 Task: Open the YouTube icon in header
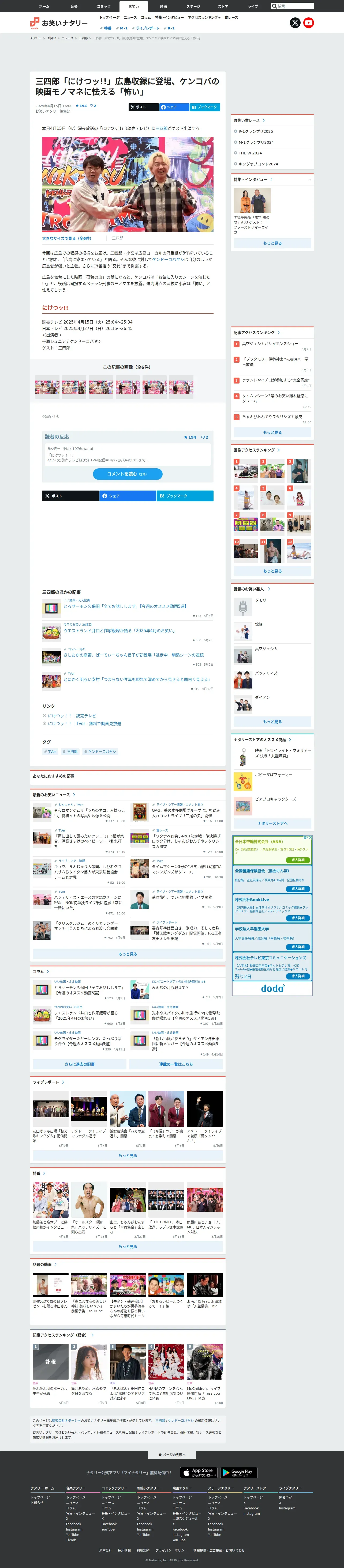click(309, 22)
